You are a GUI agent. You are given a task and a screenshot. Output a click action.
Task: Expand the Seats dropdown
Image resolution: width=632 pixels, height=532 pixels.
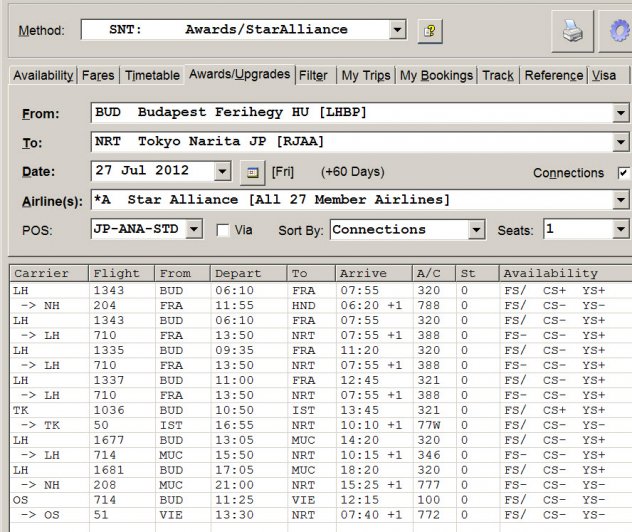point(621,230)
